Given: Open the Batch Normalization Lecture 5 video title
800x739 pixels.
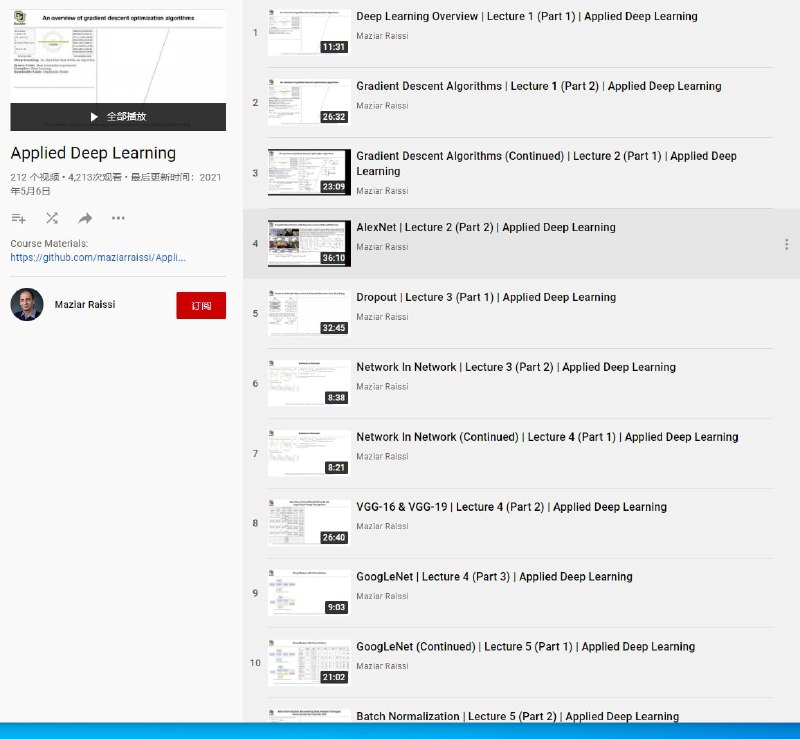Looking at the screenshot, I should click(x=517, y=716).
